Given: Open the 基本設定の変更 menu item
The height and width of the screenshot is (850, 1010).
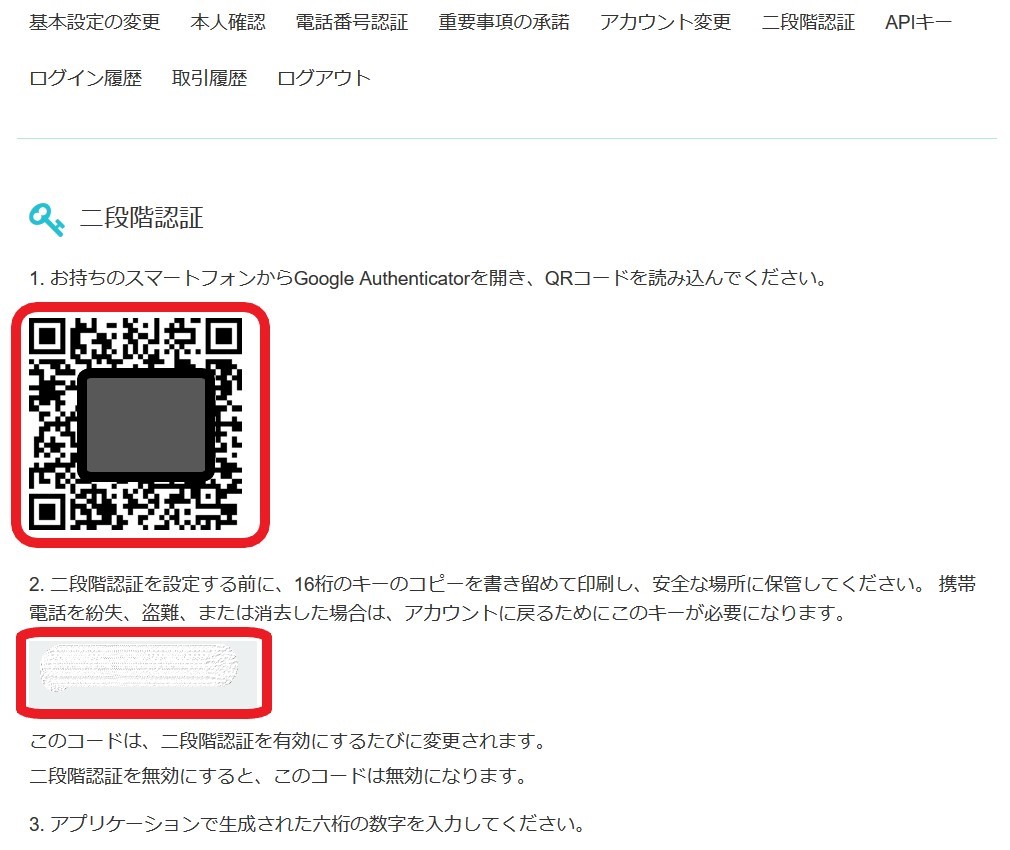Looking at the screenshot, I should coord(95,23).
